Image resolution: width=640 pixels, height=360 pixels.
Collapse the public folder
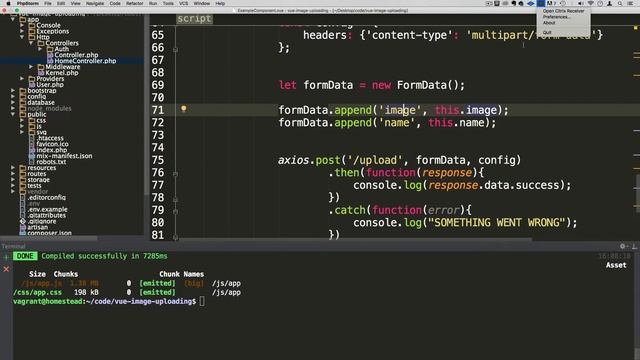tap(13, 114)
